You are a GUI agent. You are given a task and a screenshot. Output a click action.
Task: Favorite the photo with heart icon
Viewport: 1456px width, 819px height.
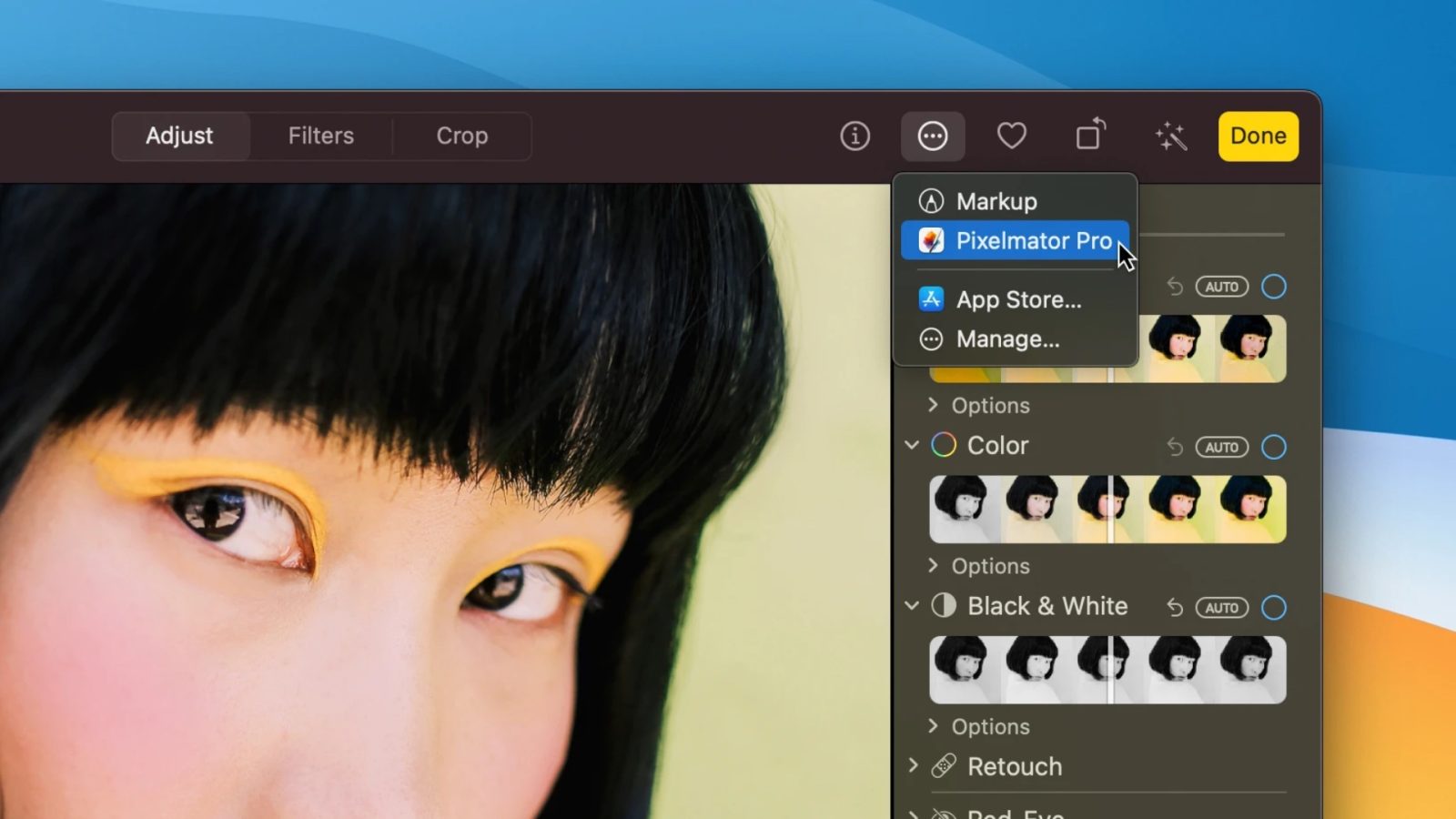click(1011, 136)
